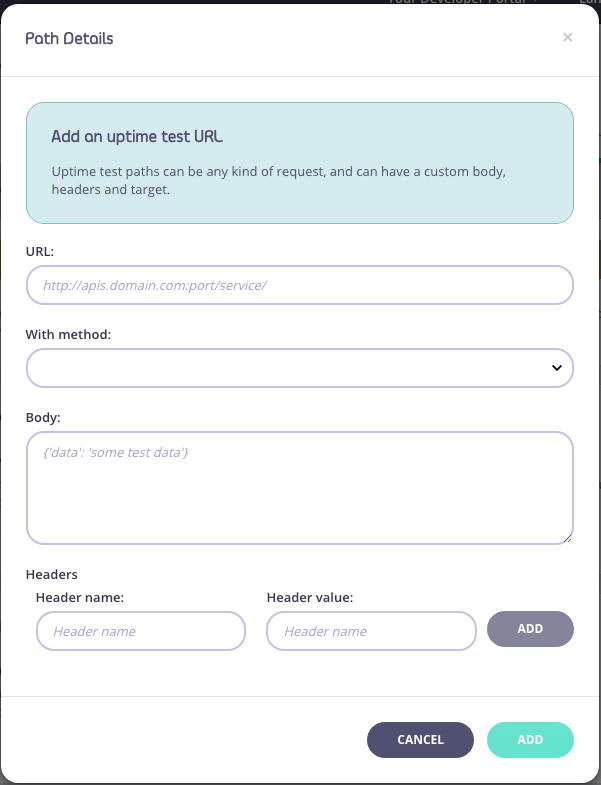The width and height of the screenshot is (601, 785).
Task: Click the Header name input
Action: pyautogui.click(x=141, y=631)
